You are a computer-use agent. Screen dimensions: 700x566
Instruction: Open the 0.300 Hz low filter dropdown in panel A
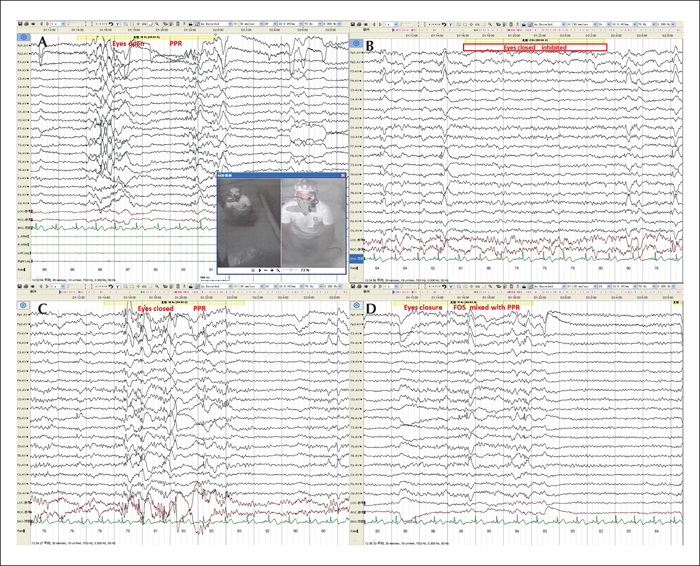332,24
